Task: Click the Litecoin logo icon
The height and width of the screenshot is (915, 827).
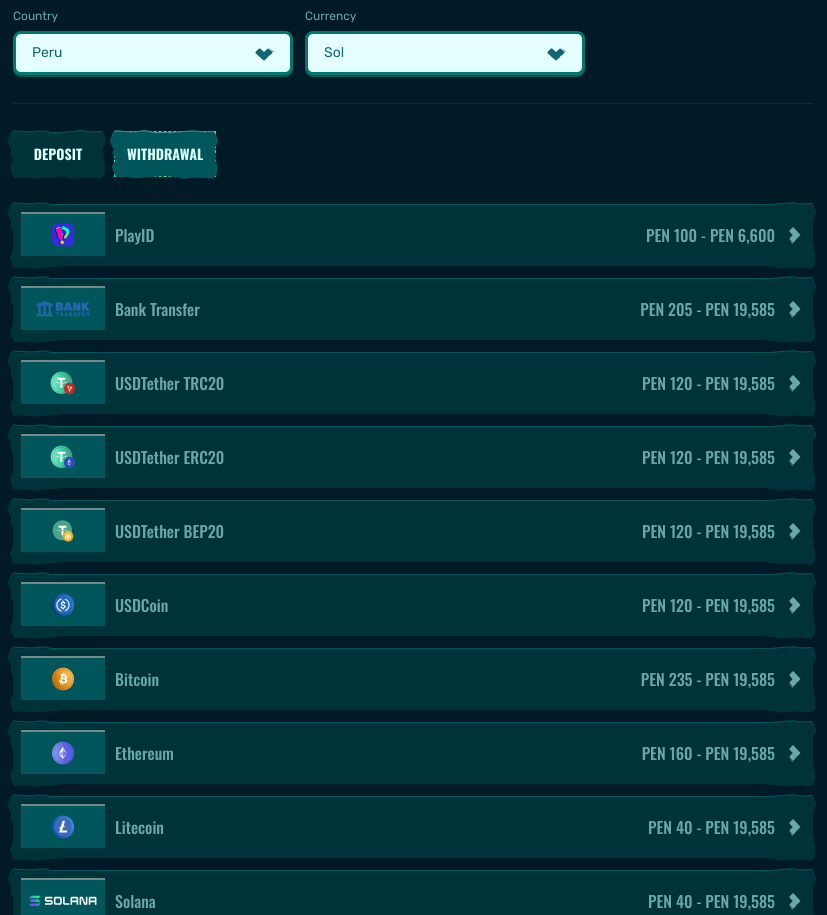Action: tap(63, 827)
